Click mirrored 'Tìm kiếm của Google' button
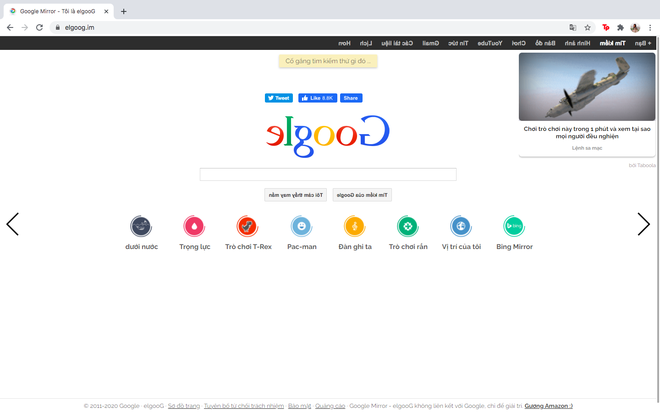The width and height of the screenshot is (660, 412). click(362, 195)
